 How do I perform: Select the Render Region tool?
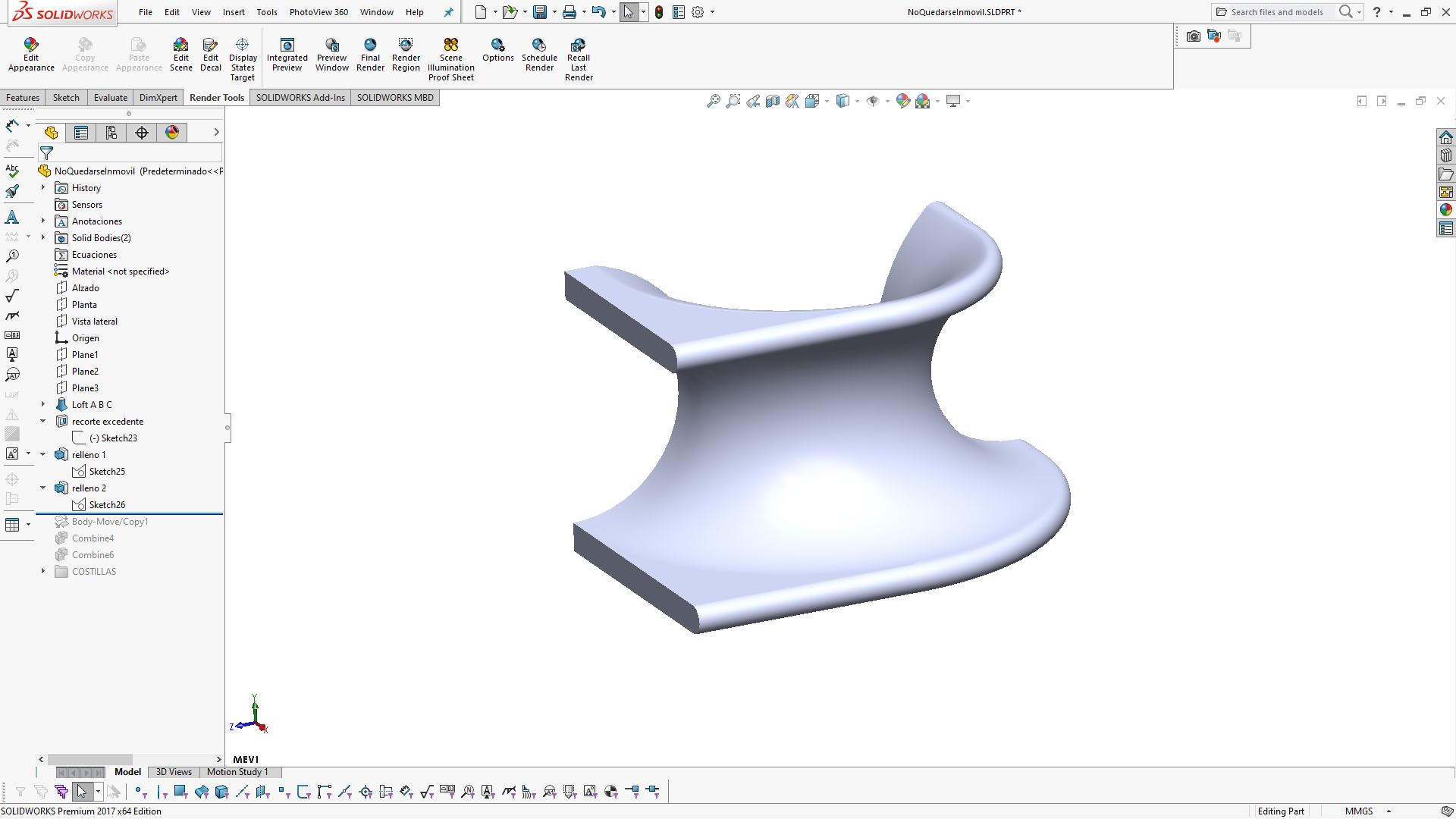click(406, 53)
